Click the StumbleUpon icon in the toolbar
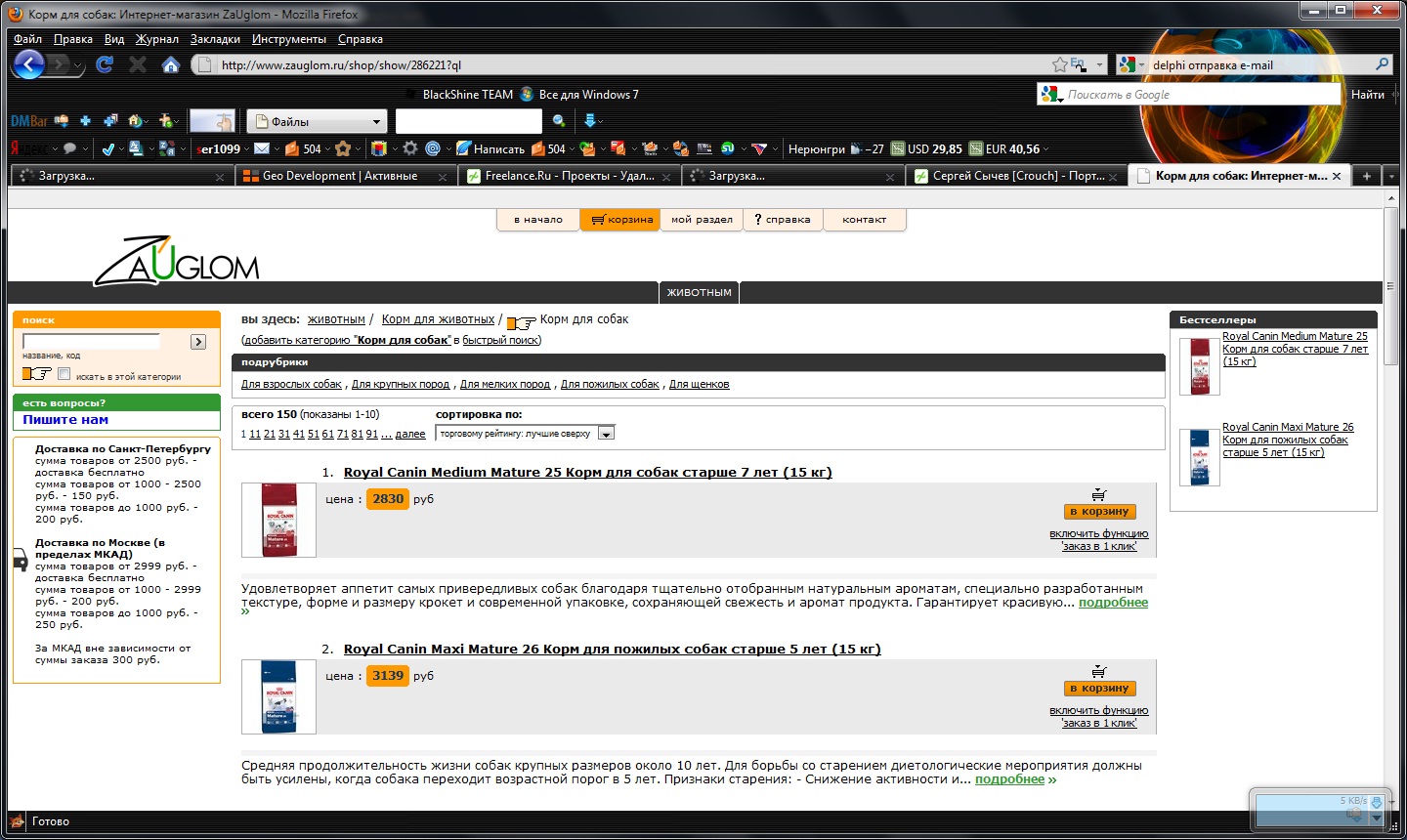This screenshot has height=840, width=1407. pyautogui.click(x=728, y=148)
